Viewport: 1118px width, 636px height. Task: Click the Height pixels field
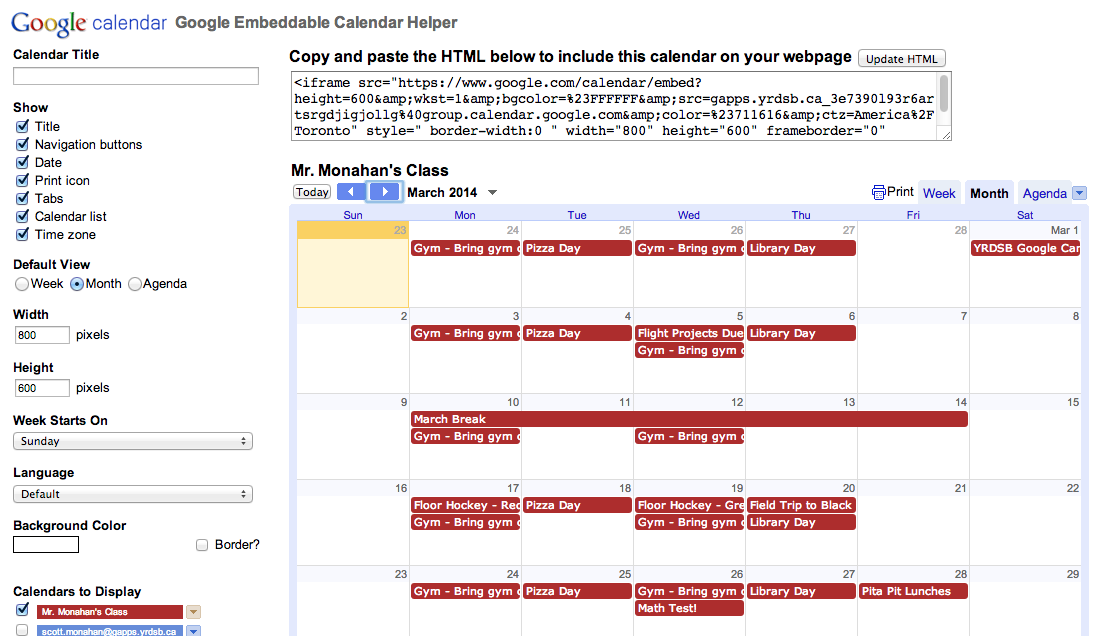(x=42, y=388)
